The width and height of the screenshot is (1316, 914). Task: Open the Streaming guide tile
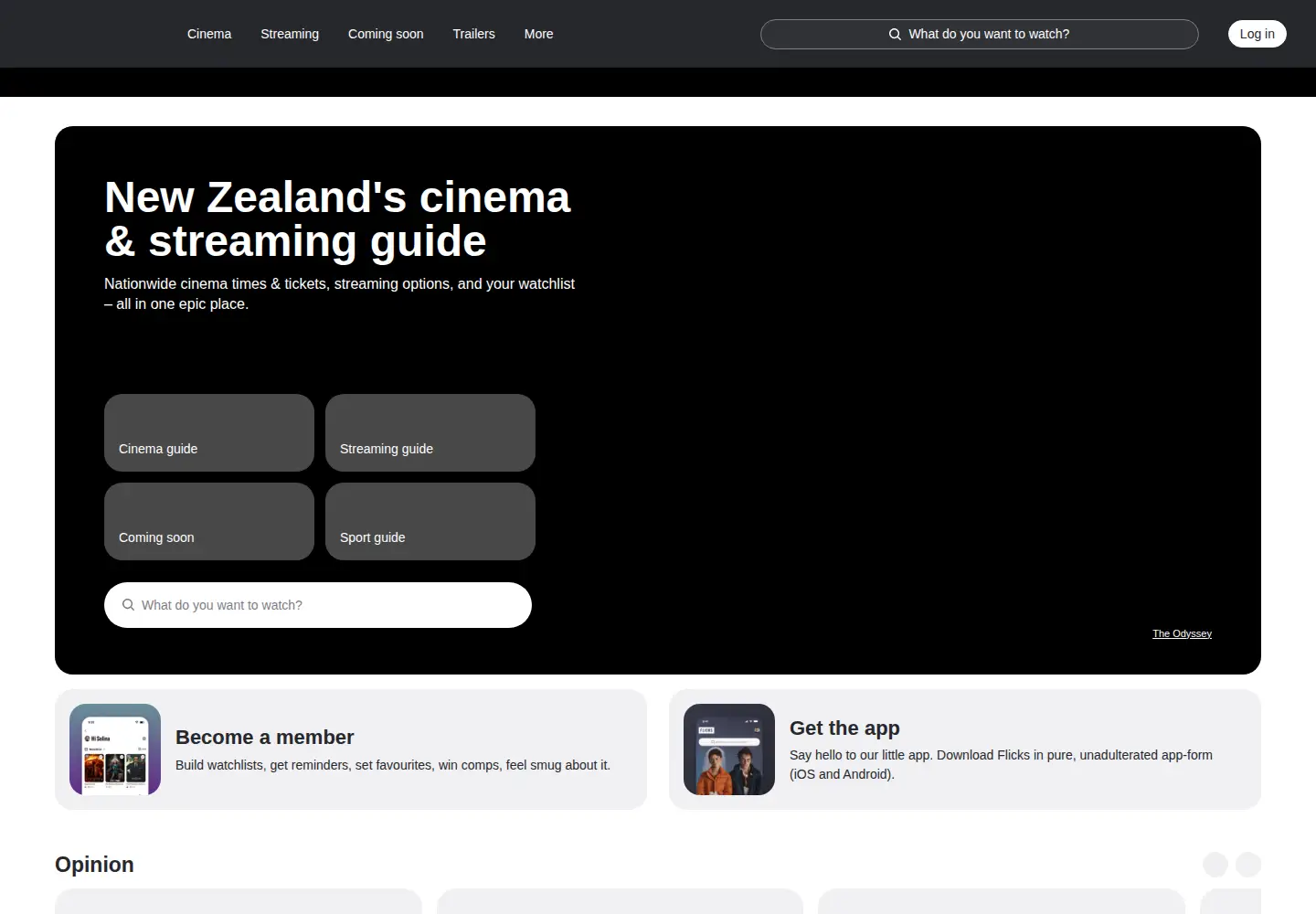(430, 432)
